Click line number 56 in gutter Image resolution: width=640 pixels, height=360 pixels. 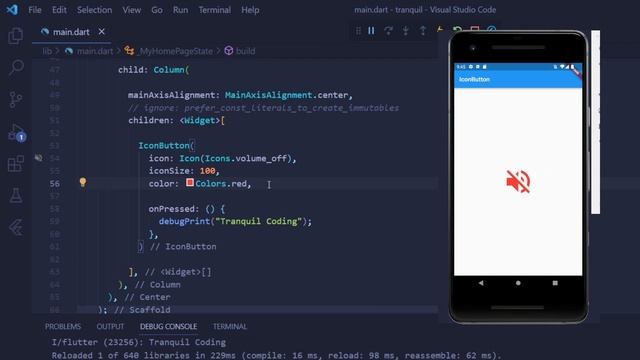pyautogui.click(x=55, y=184)
